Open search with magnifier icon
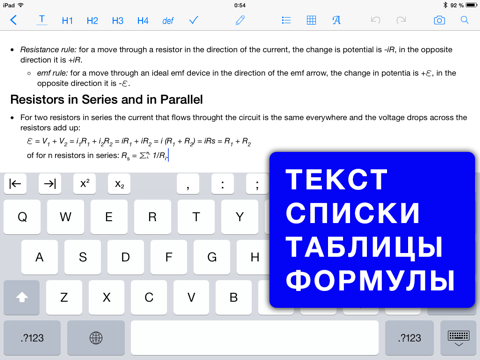 point(464,20)
